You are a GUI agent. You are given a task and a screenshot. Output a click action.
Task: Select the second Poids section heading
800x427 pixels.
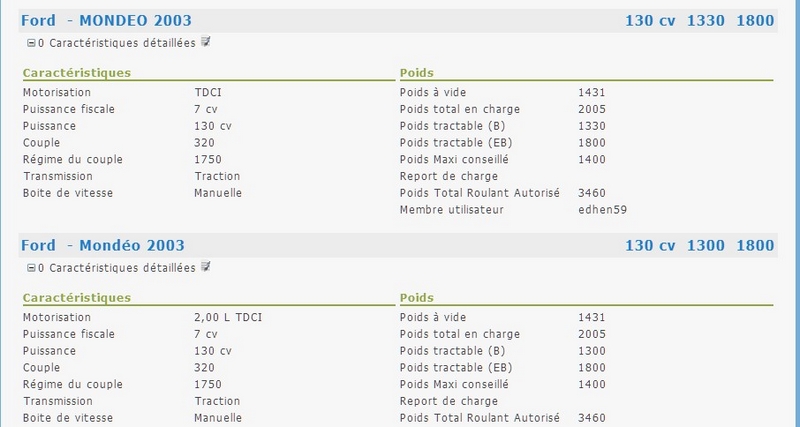point(417,298)
